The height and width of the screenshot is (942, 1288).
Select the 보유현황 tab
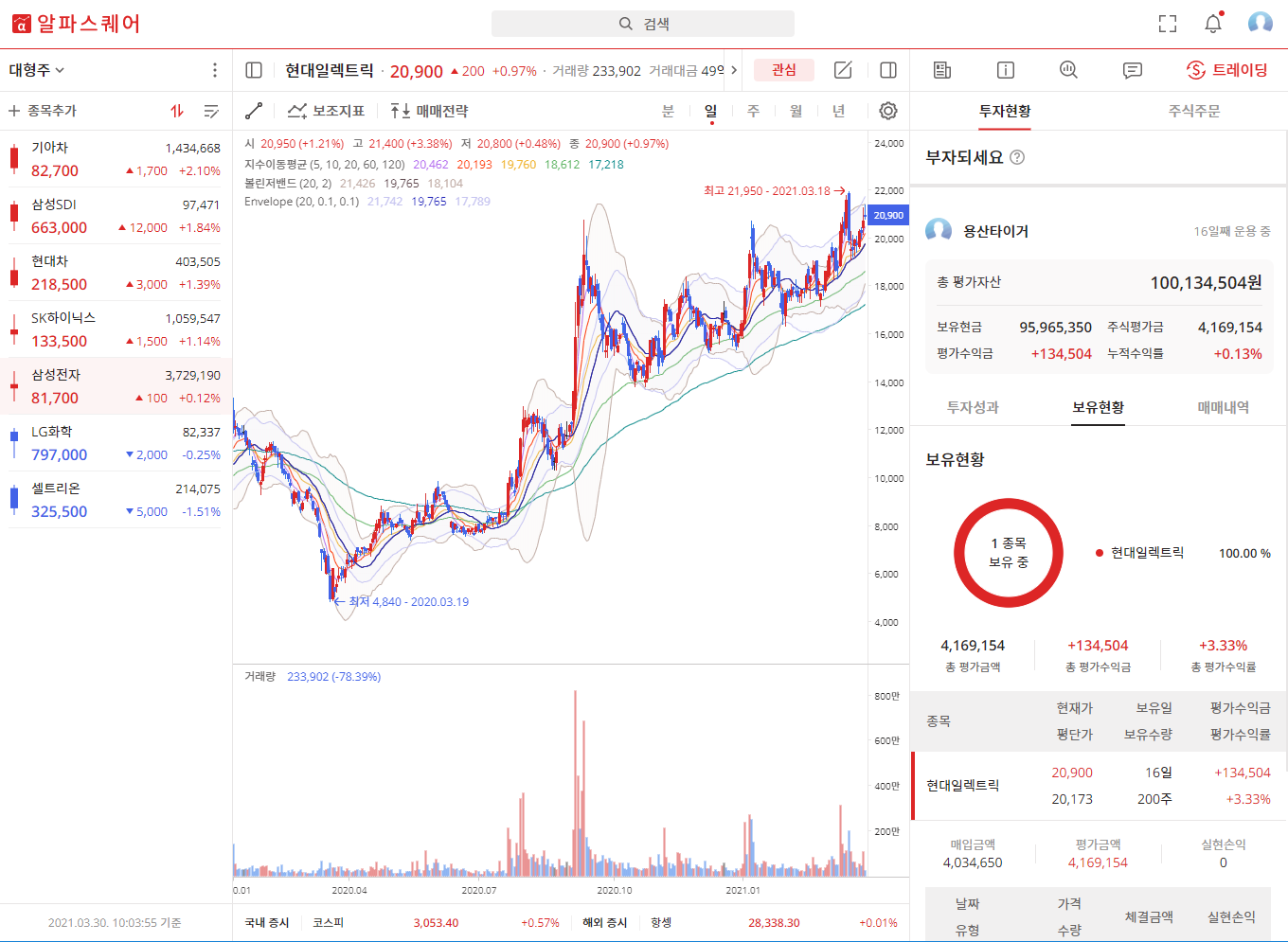click(x=1098, y=407)
